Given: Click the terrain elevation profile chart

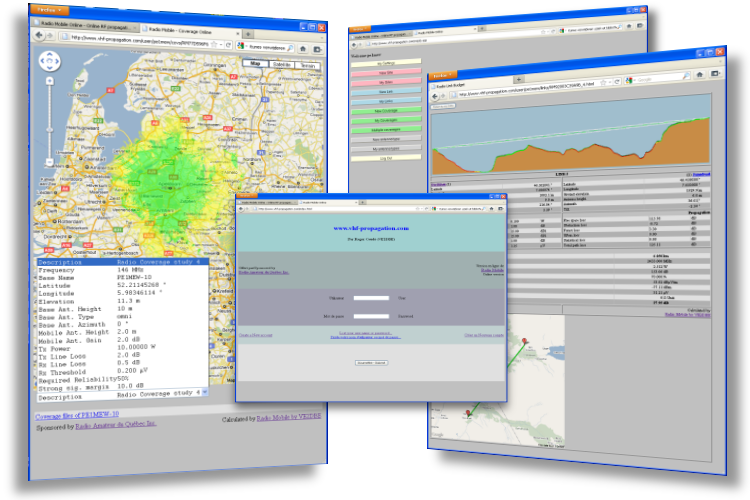Looking at the screenshot, I should click(570, 133).
